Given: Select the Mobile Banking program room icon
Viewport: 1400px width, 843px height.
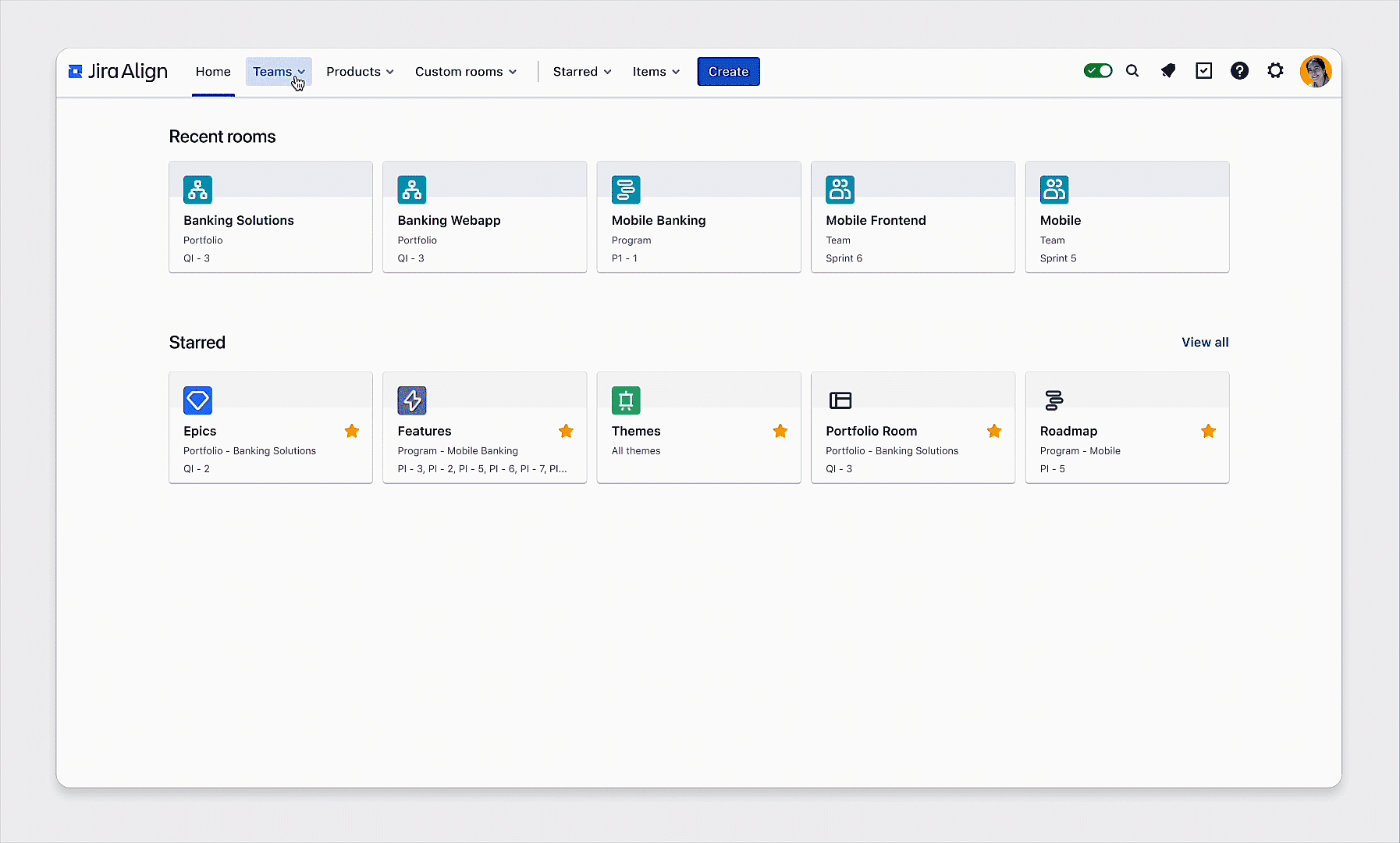Looking at the screenshot, I should (626, 189).
